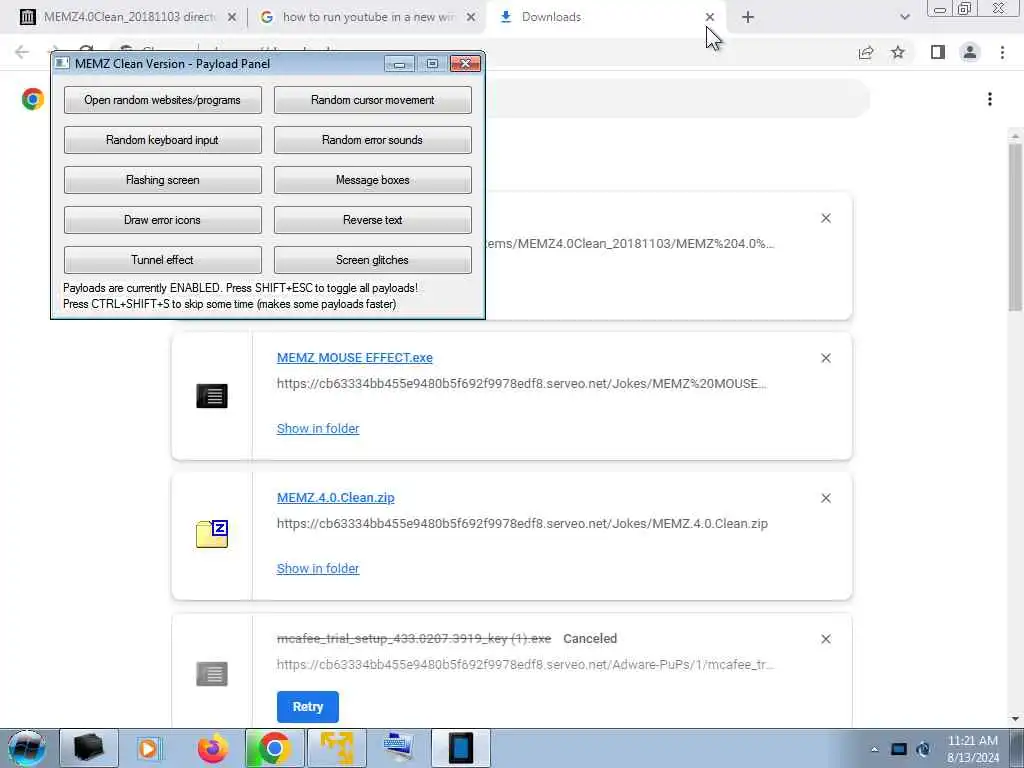Screen dimensions: 1024x768
Task: Retry the canceled mcafee trial download
Action: 308,707
